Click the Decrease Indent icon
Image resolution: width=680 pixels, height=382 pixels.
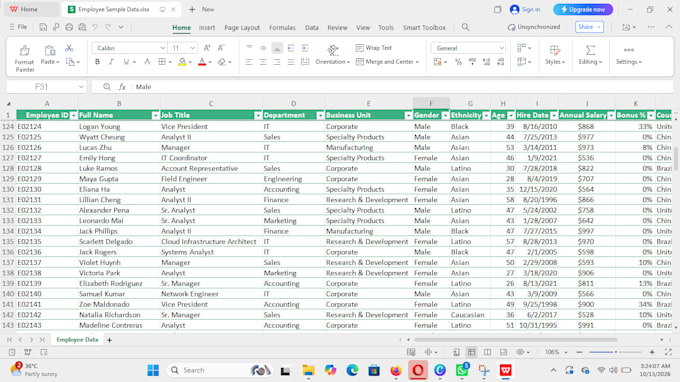point(291,48)
